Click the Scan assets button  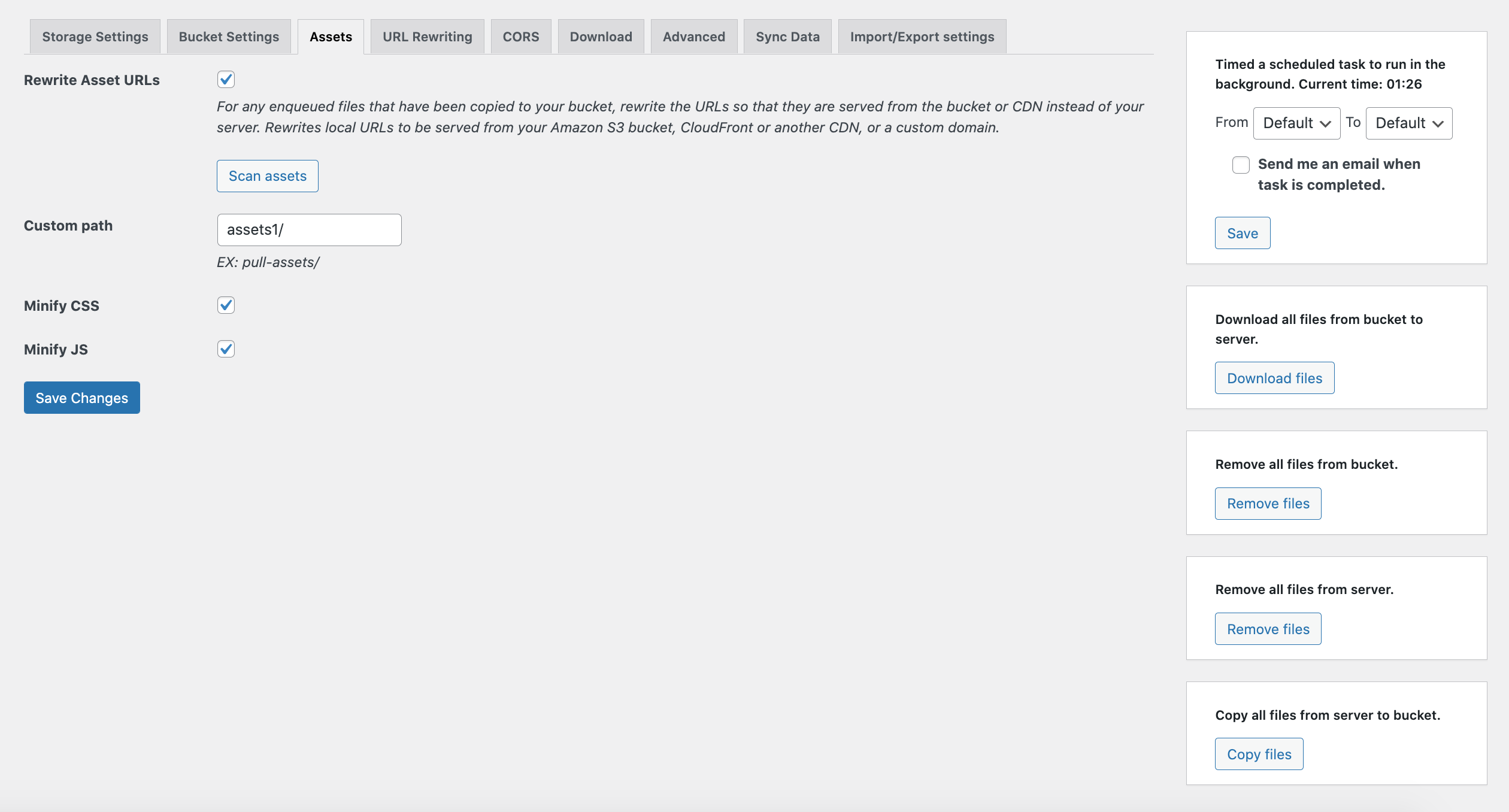[267, 176]
